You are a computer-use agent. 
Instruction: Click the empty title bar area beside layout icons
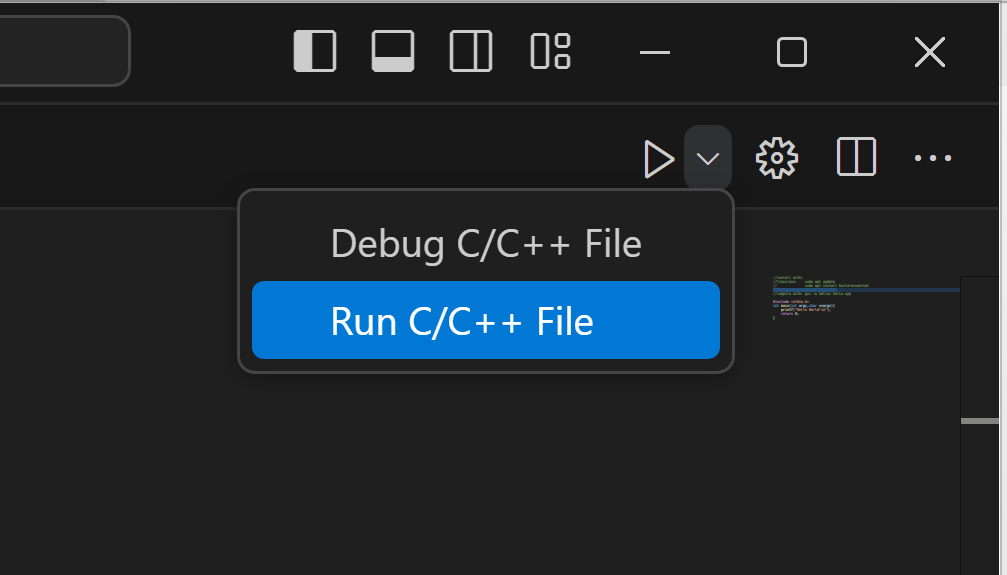[x=210, y=51]
